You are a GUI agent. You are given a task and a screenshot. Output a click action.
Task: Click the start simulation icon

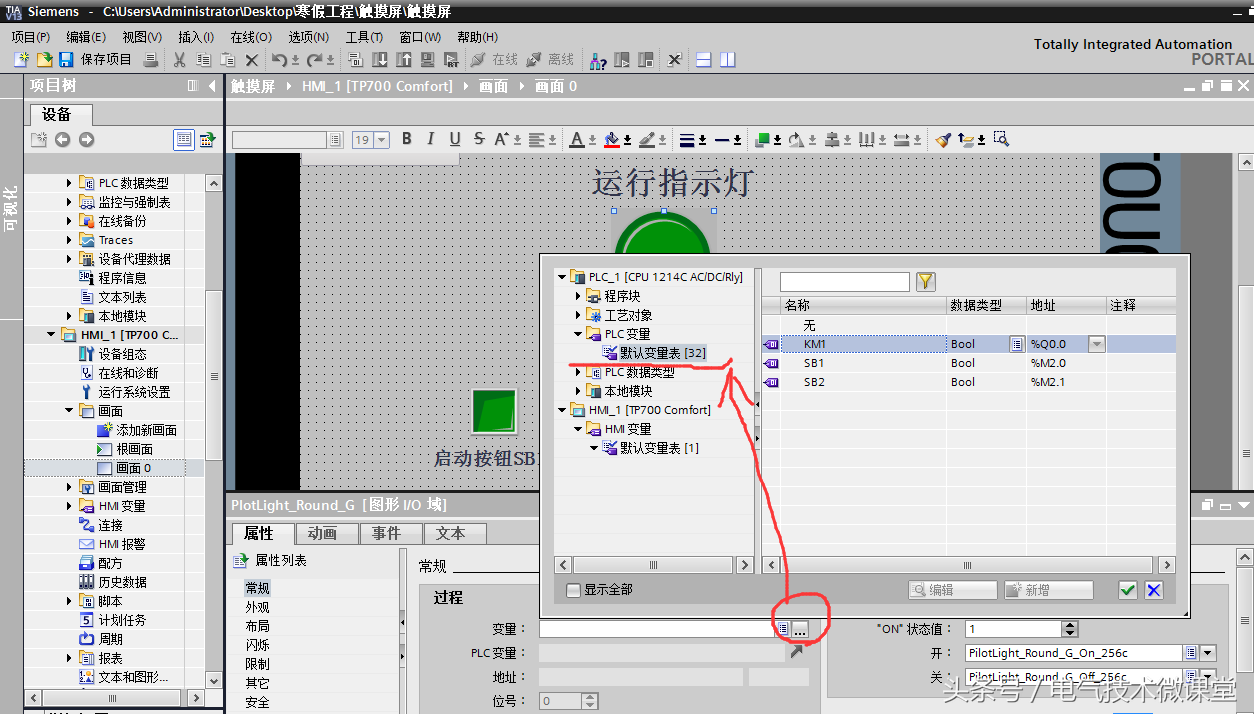[429, 60]
